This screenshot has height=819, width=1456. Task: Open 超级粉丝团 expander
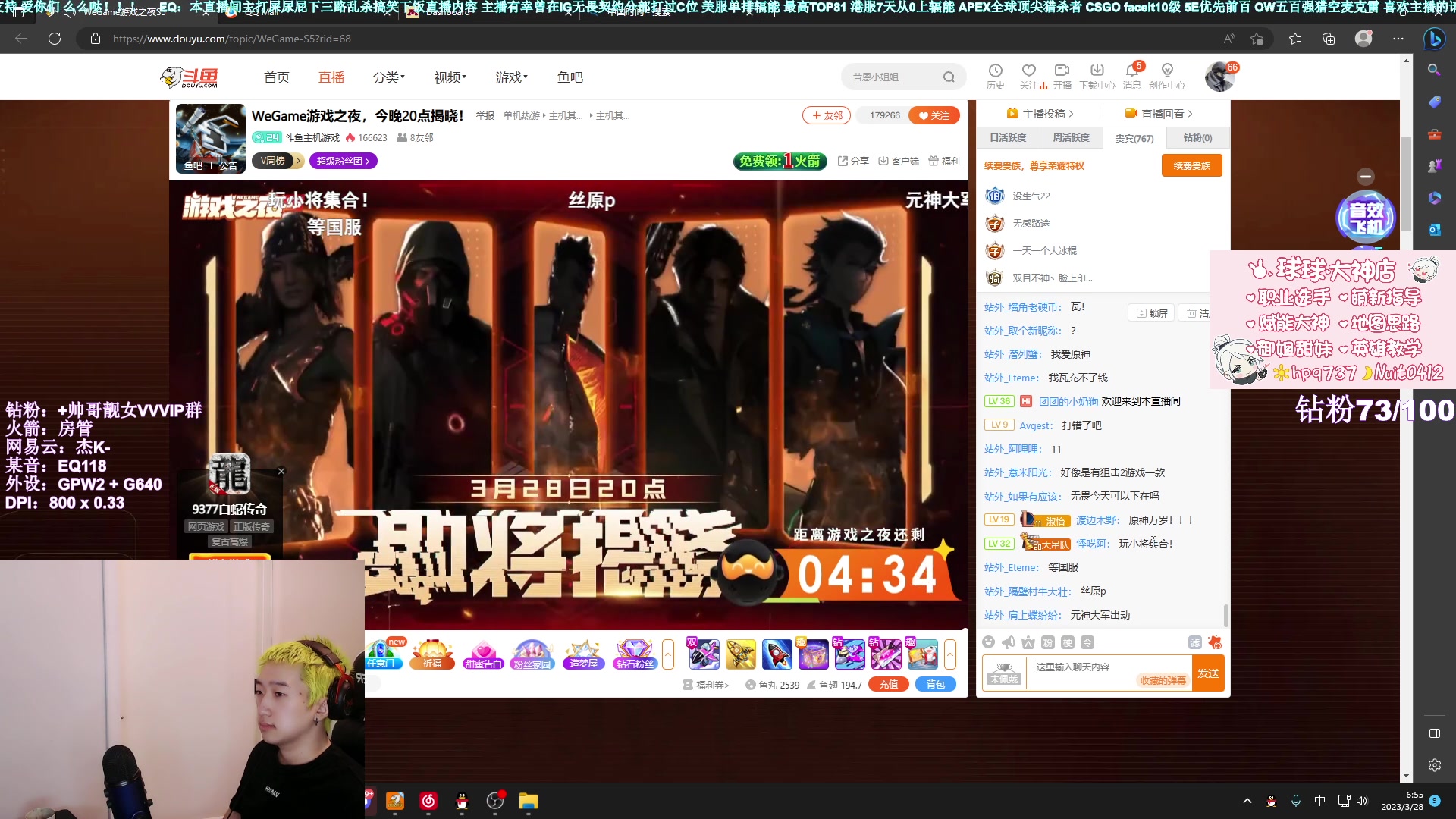pos(344,161)
